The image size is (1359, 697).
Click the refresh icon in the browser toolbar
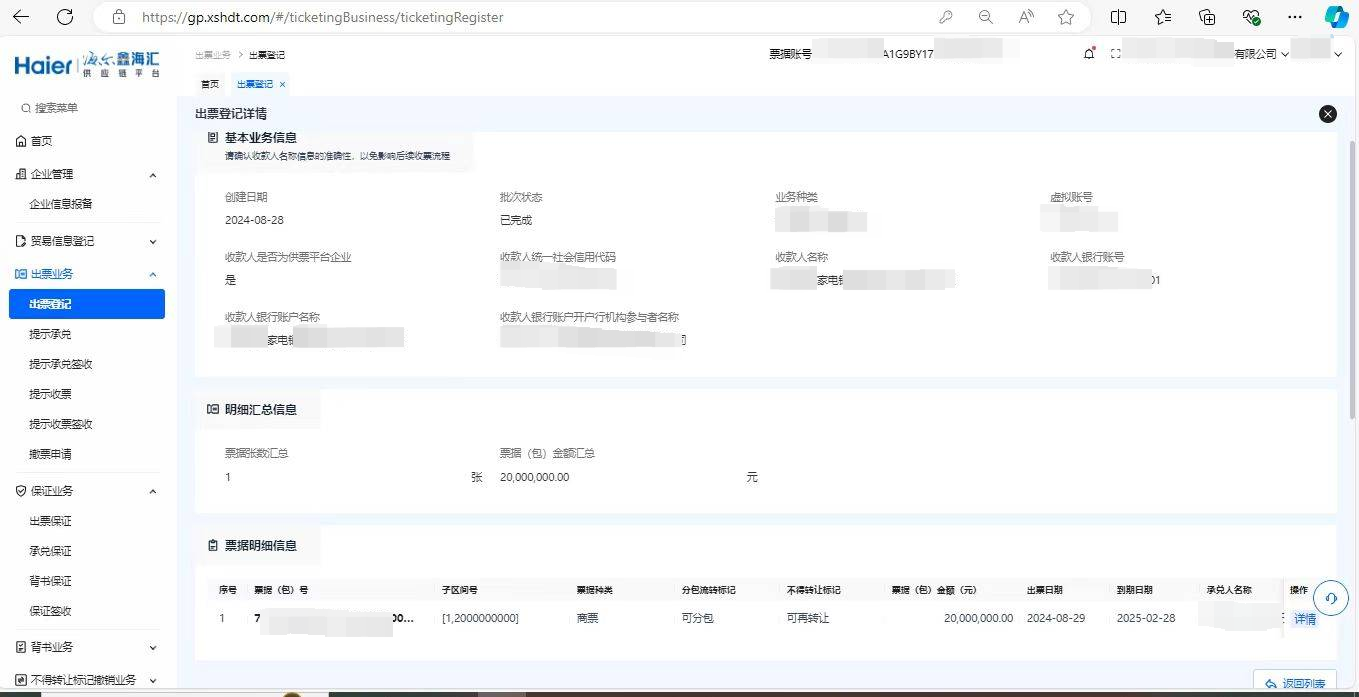(66, 17)
